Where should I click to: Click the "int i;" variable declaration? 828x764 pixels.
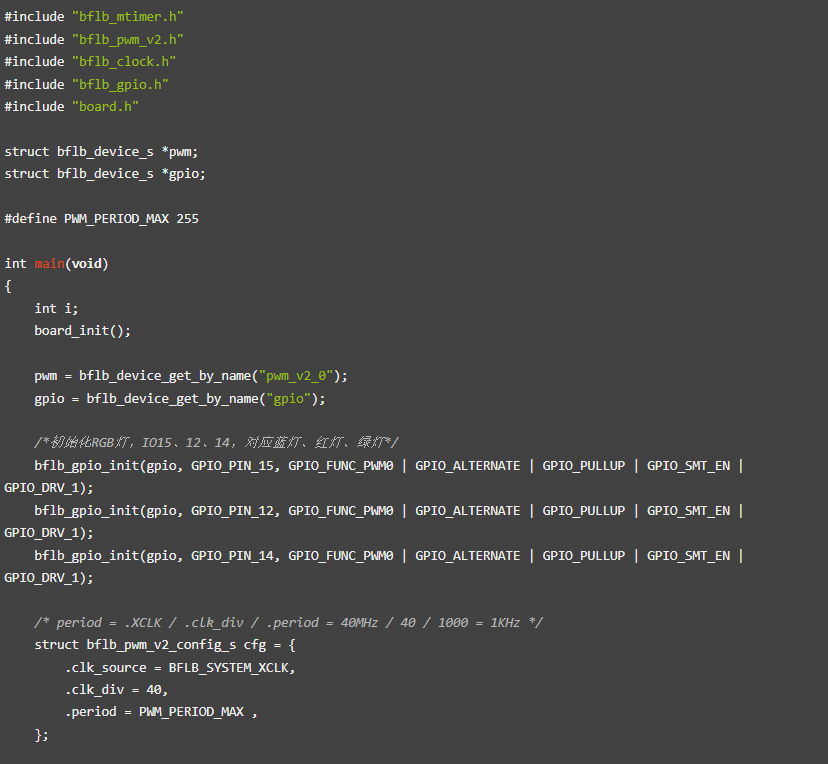click(56, 308)
